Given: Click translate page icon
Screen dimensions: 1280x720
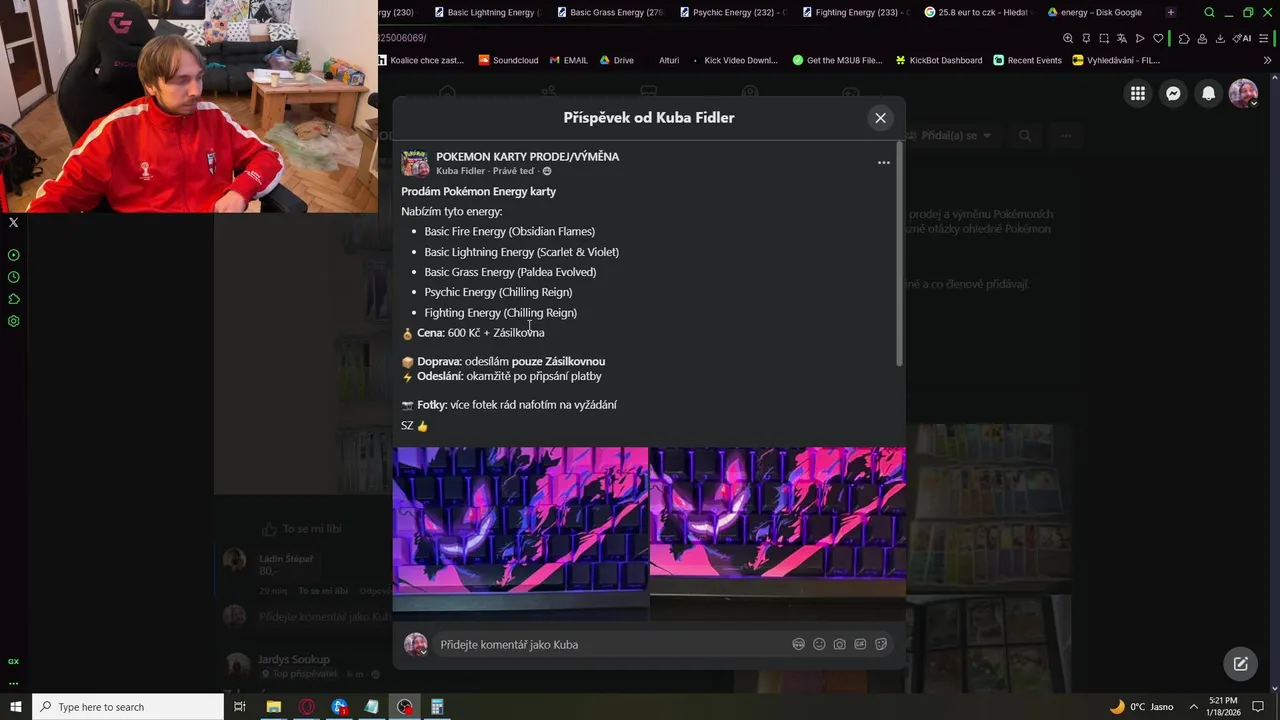Looking at the screenshot, I should [x=1122, y=38].
